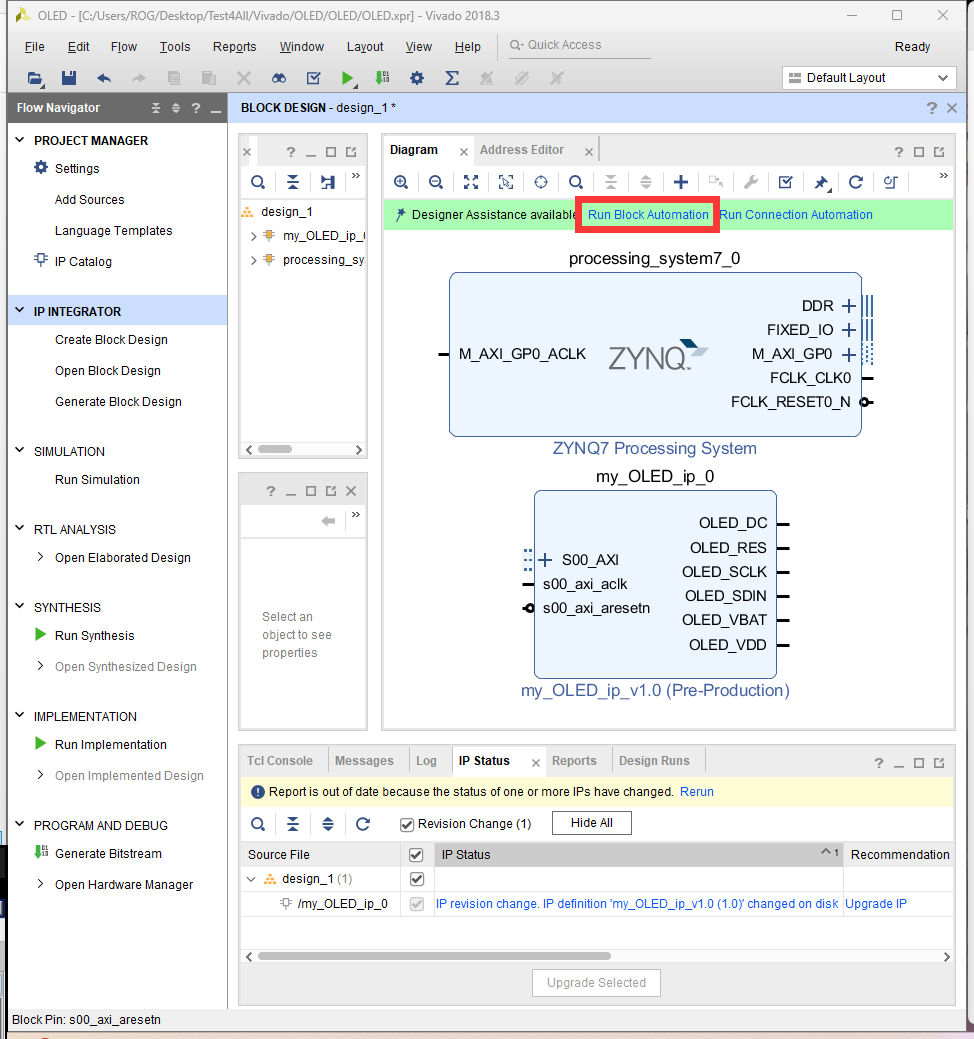Click the Upgrade IP recommendation link
The height and width of the screenshot is (1039, 974).
pyautogui.click(x=876, y=904)
